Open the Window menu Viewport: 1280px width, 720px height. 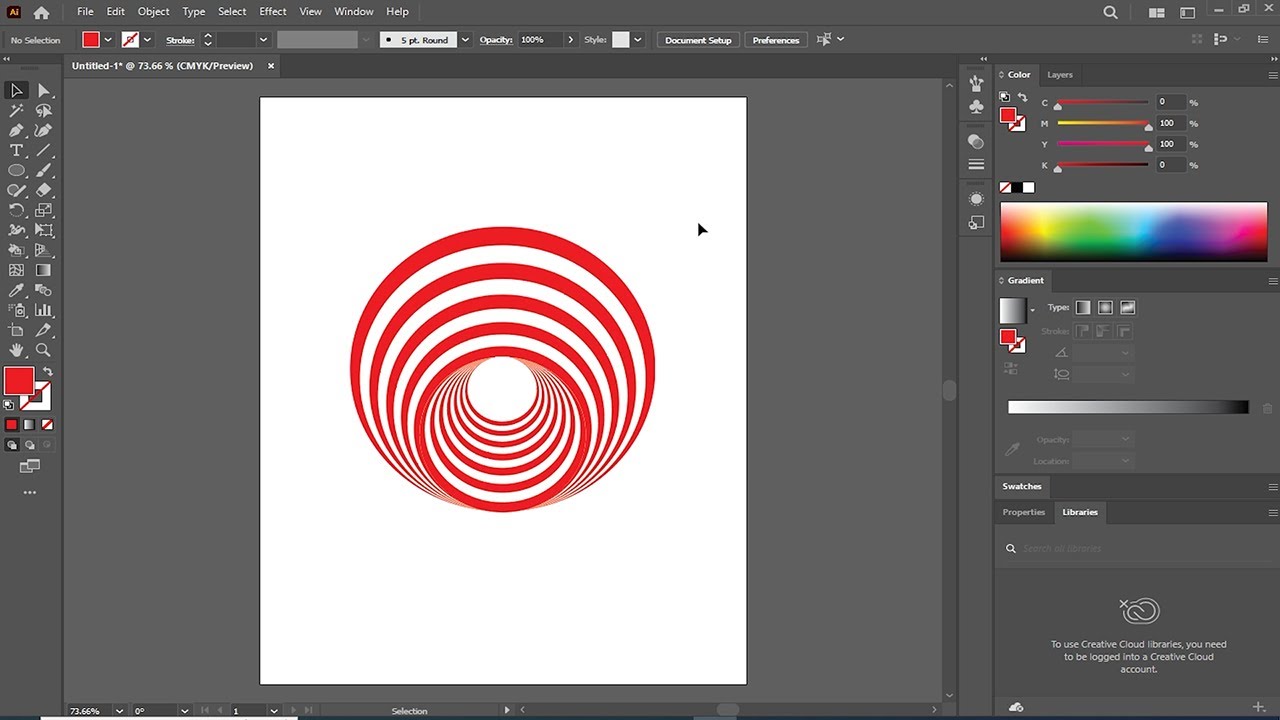354,12
